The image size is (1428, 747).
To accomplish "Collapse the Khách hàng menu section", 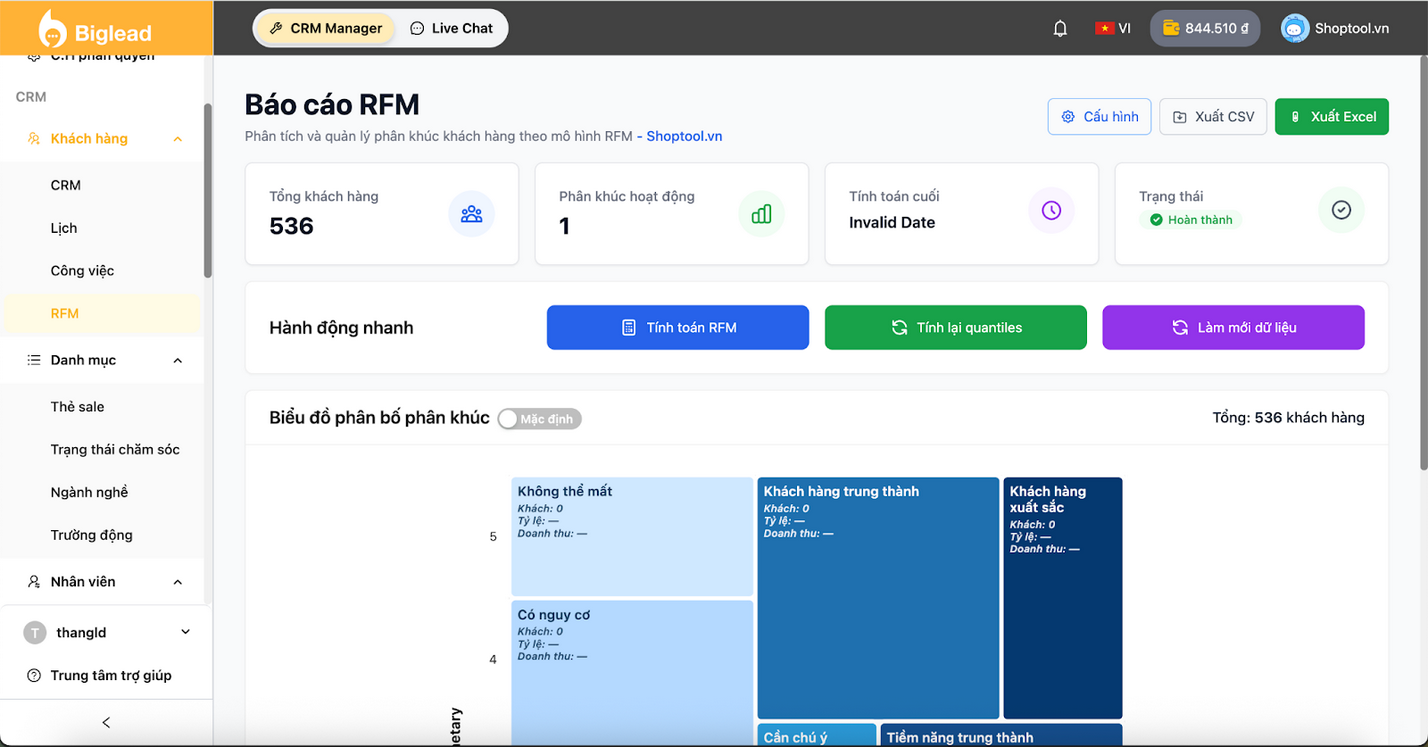I will [x=178, y=139].
